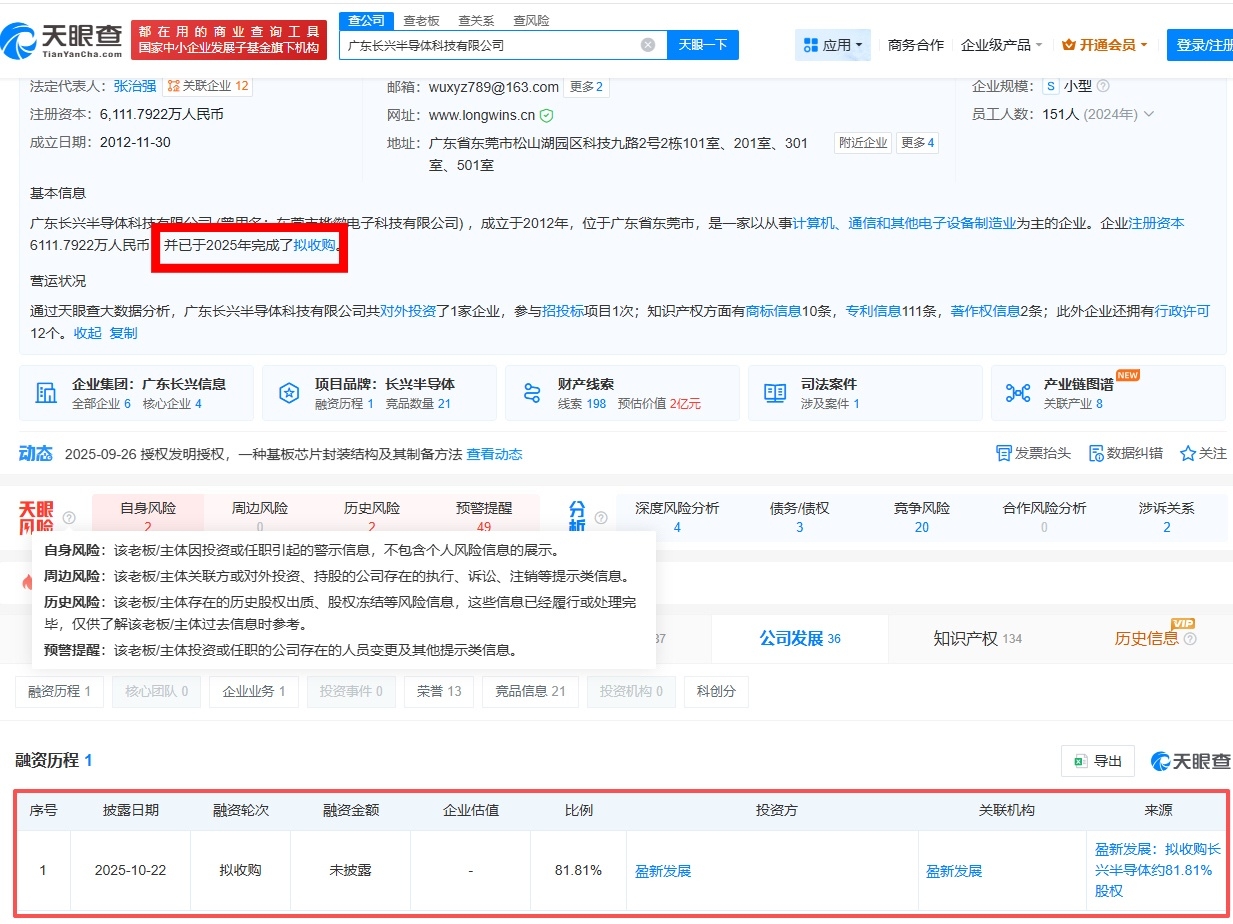
Task: Collapse the summary with 收起
Action: pyautogui.click(x=87, y=333)
